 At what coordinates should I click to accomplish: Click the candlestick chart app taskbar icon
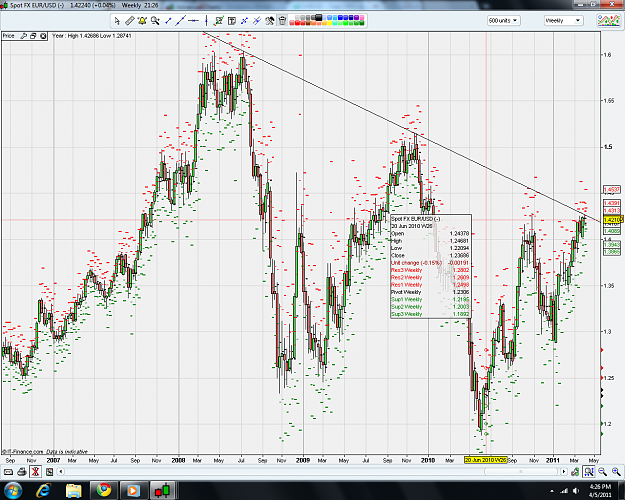(163, 490)
